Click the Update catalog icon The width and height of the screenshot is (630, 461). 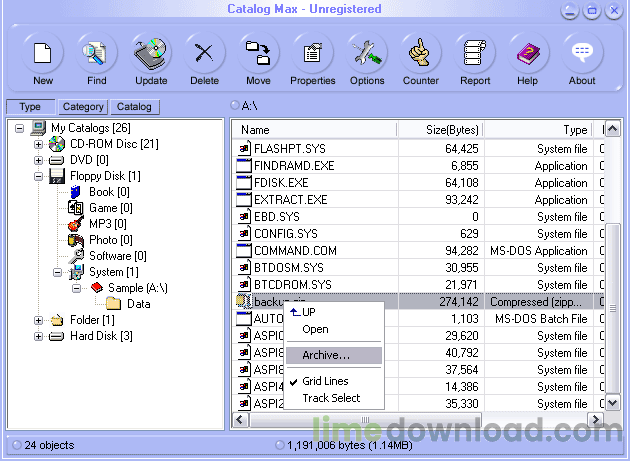pos(151,53)
